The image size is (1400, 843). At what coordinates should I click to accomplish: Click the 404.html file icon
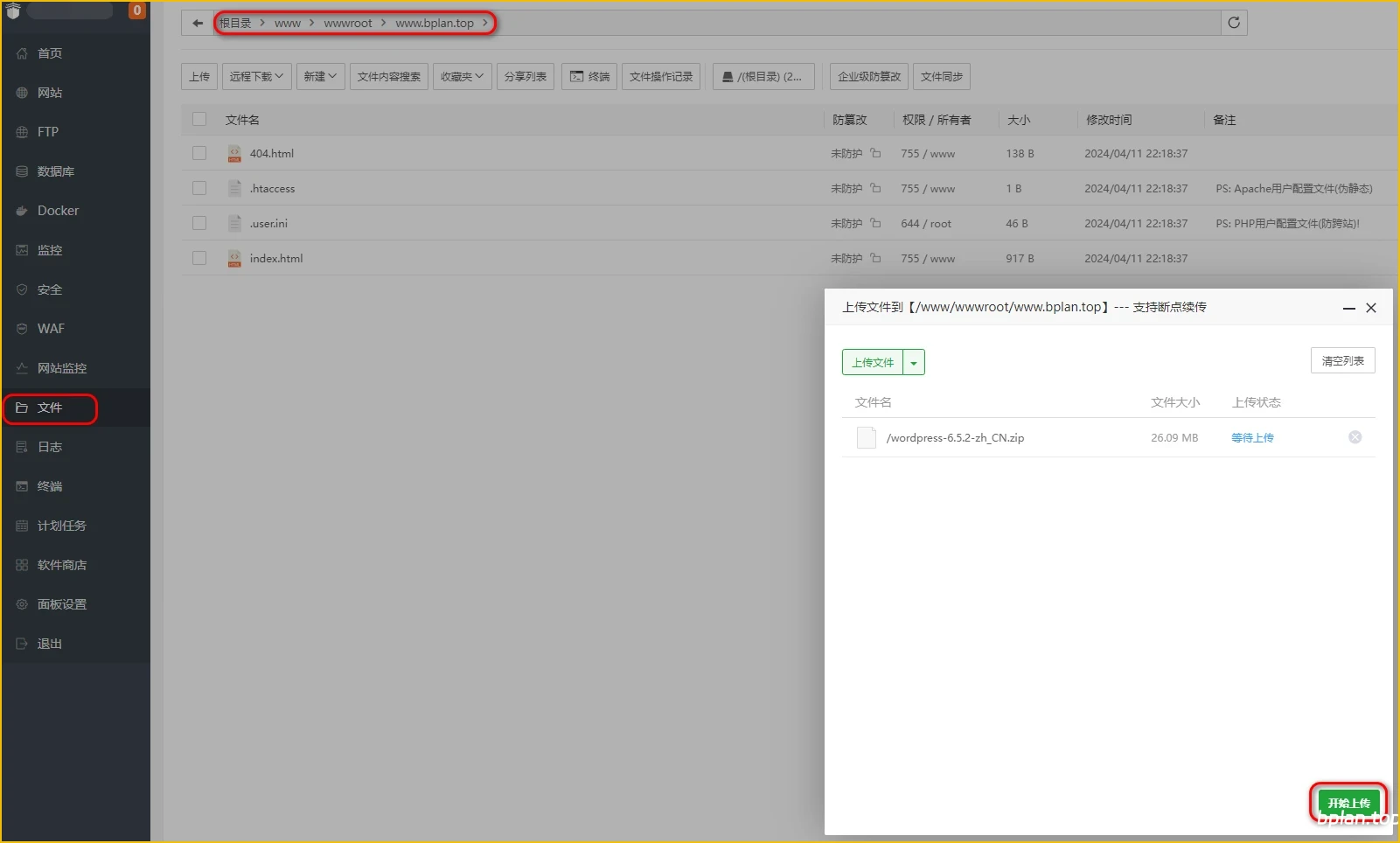(x=234, y=153)
